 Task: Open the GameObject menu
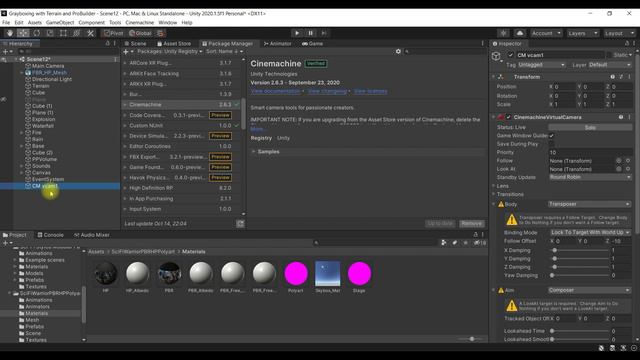tap(60, 22)
